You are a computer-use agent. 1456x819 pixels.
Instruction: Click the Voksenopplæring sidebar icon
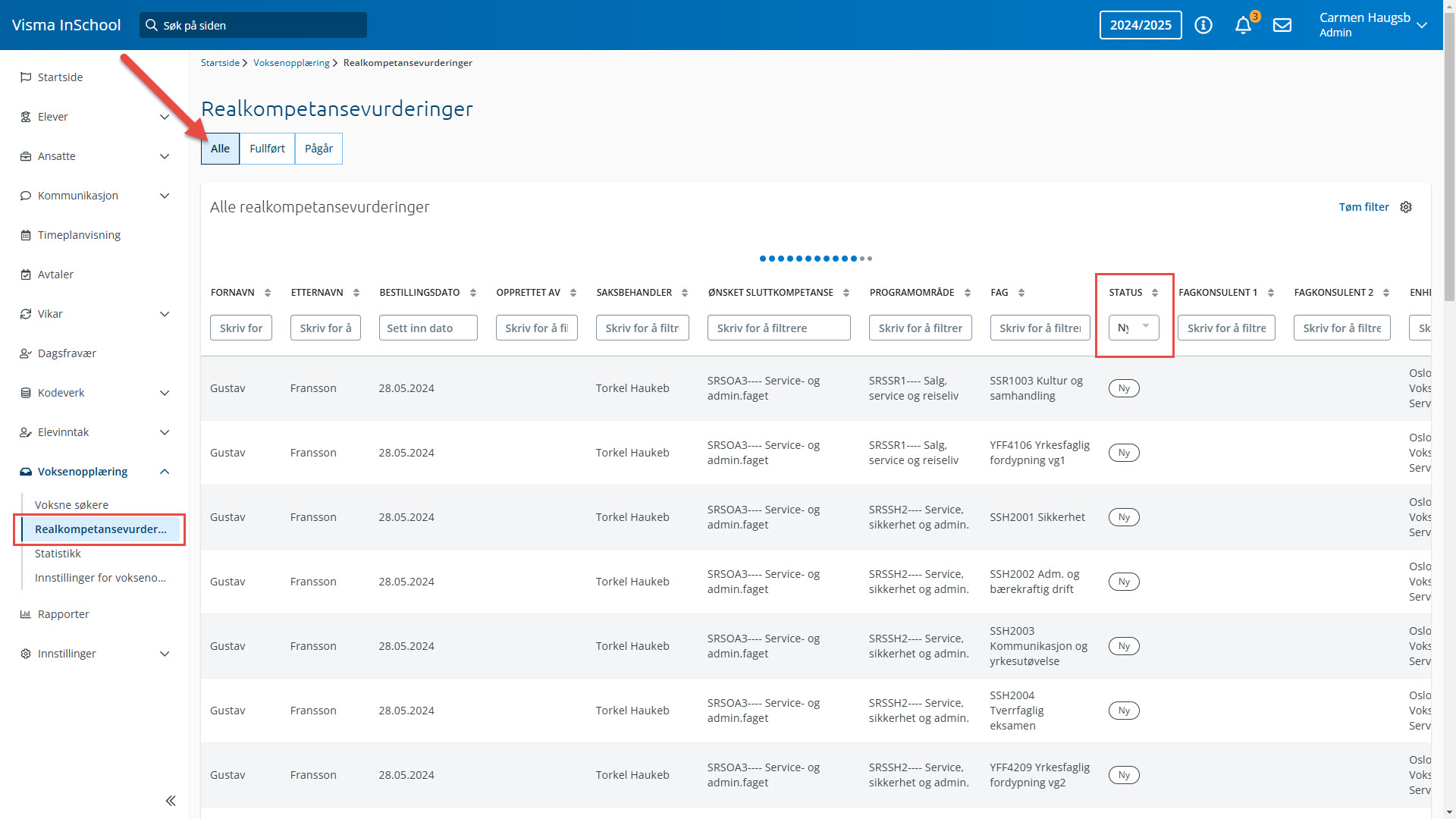(26, 472)
